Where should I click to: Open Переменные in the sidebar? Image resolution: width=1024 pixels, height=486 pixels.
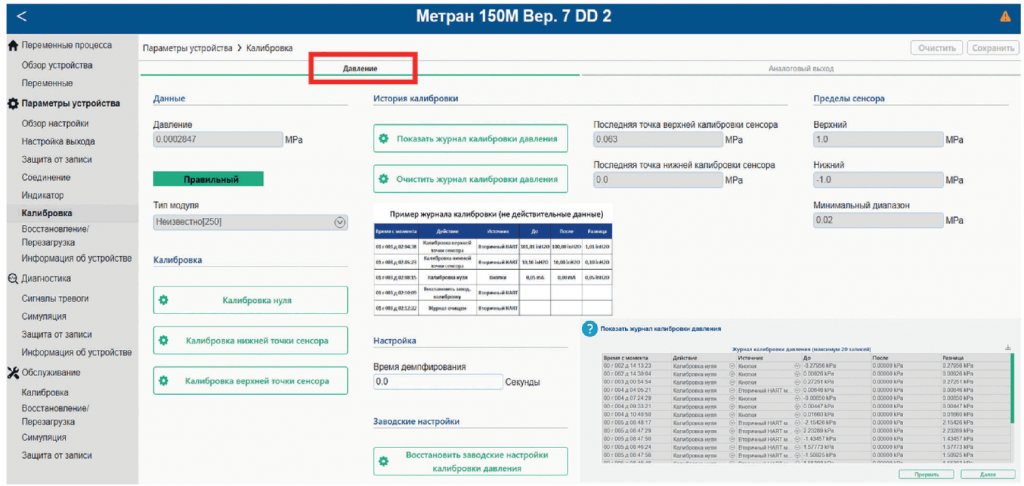pos(47,84)
